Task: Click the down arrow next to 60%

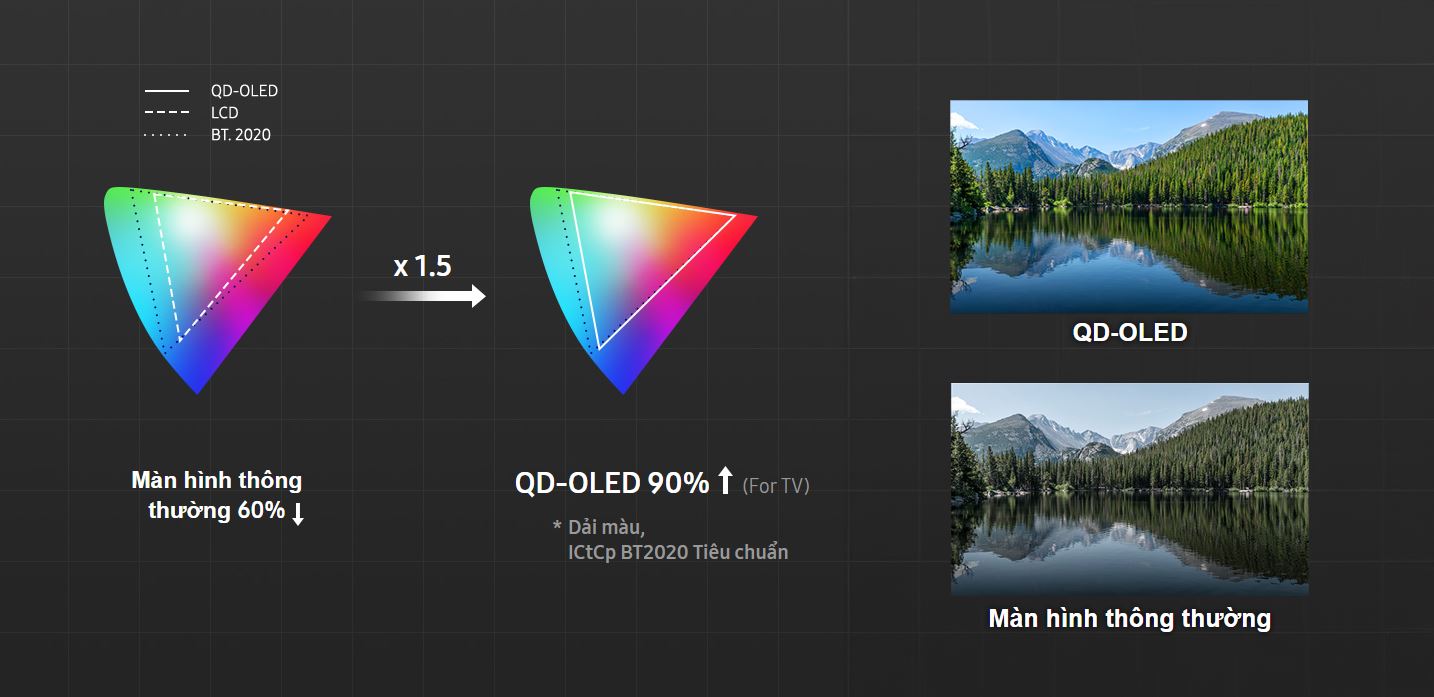Action: 297,514
